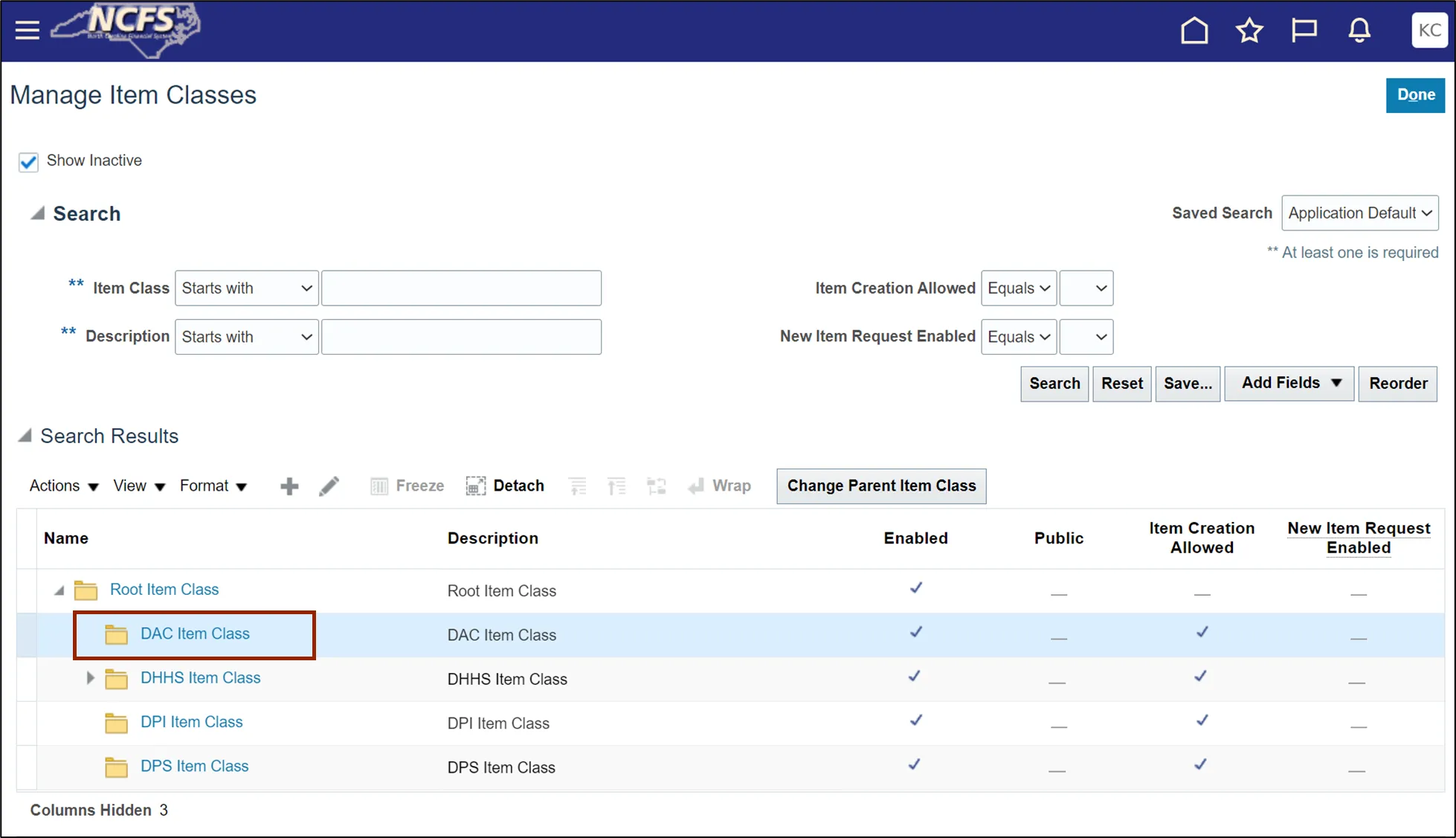This screenshot has height=838, width=1456.
Task: Open the Root Item Class link
Action: click(164, 590)
